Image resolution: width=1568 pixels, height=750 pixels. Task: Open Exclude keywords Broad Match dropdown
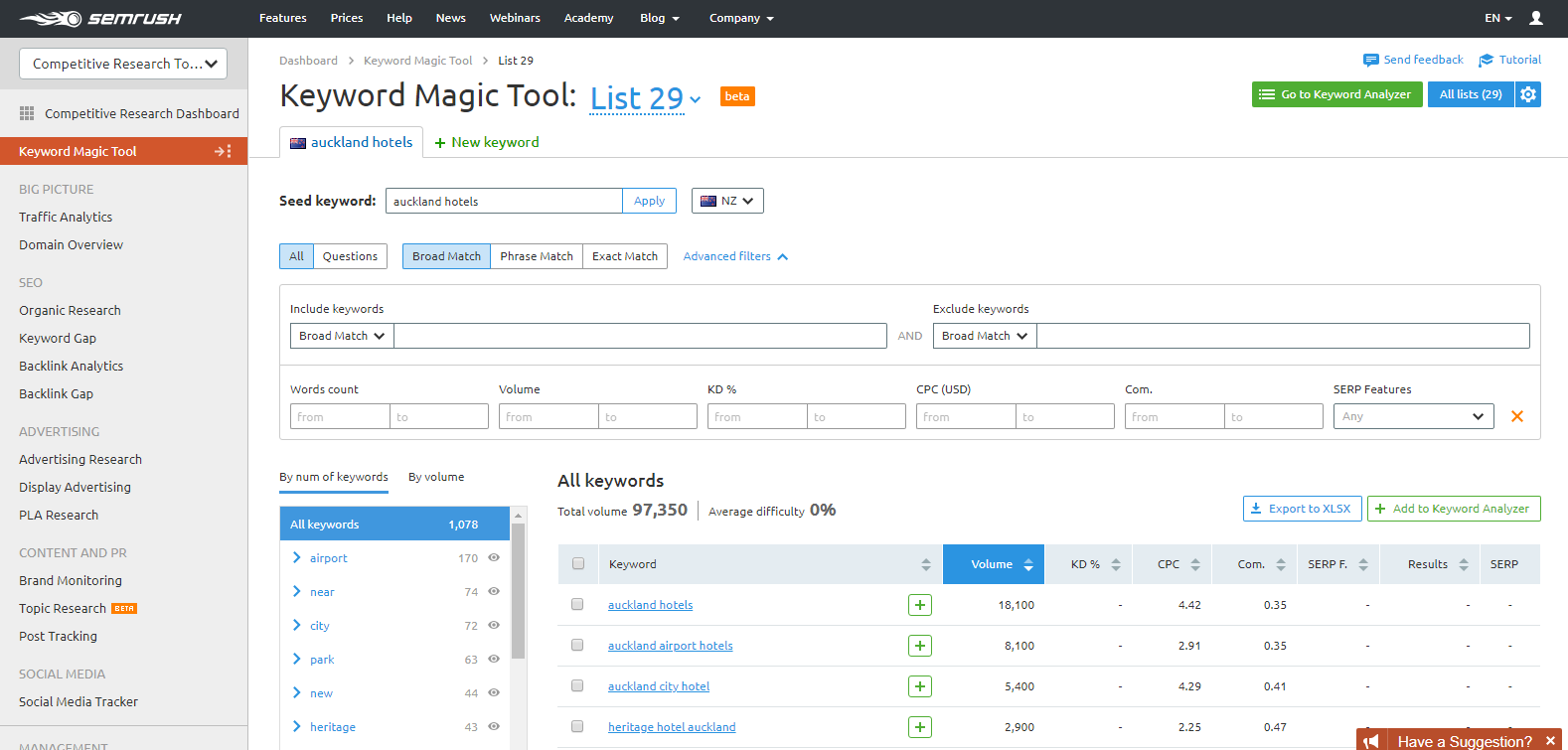click(x=985, y=336)
